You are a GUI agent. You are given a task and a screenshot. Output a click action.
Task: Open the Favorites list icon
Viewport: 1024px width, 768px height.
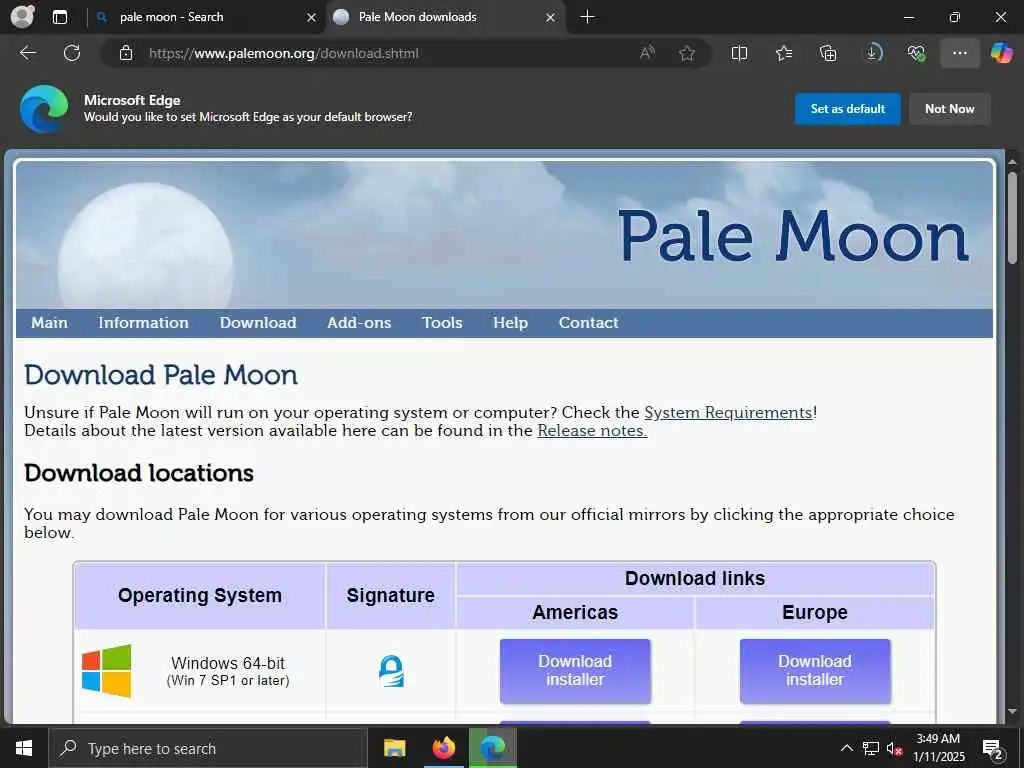coord(784,53)
